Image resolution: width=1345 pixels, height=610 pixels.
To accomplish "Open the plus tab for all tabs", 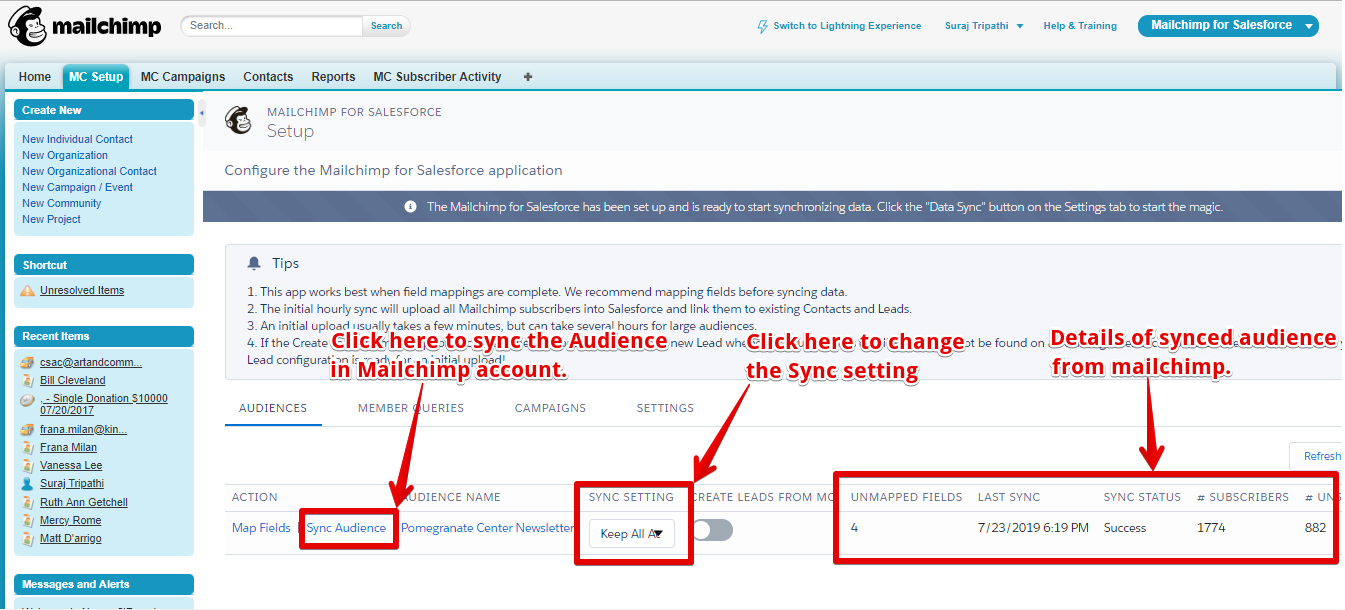I will [528, 77].
